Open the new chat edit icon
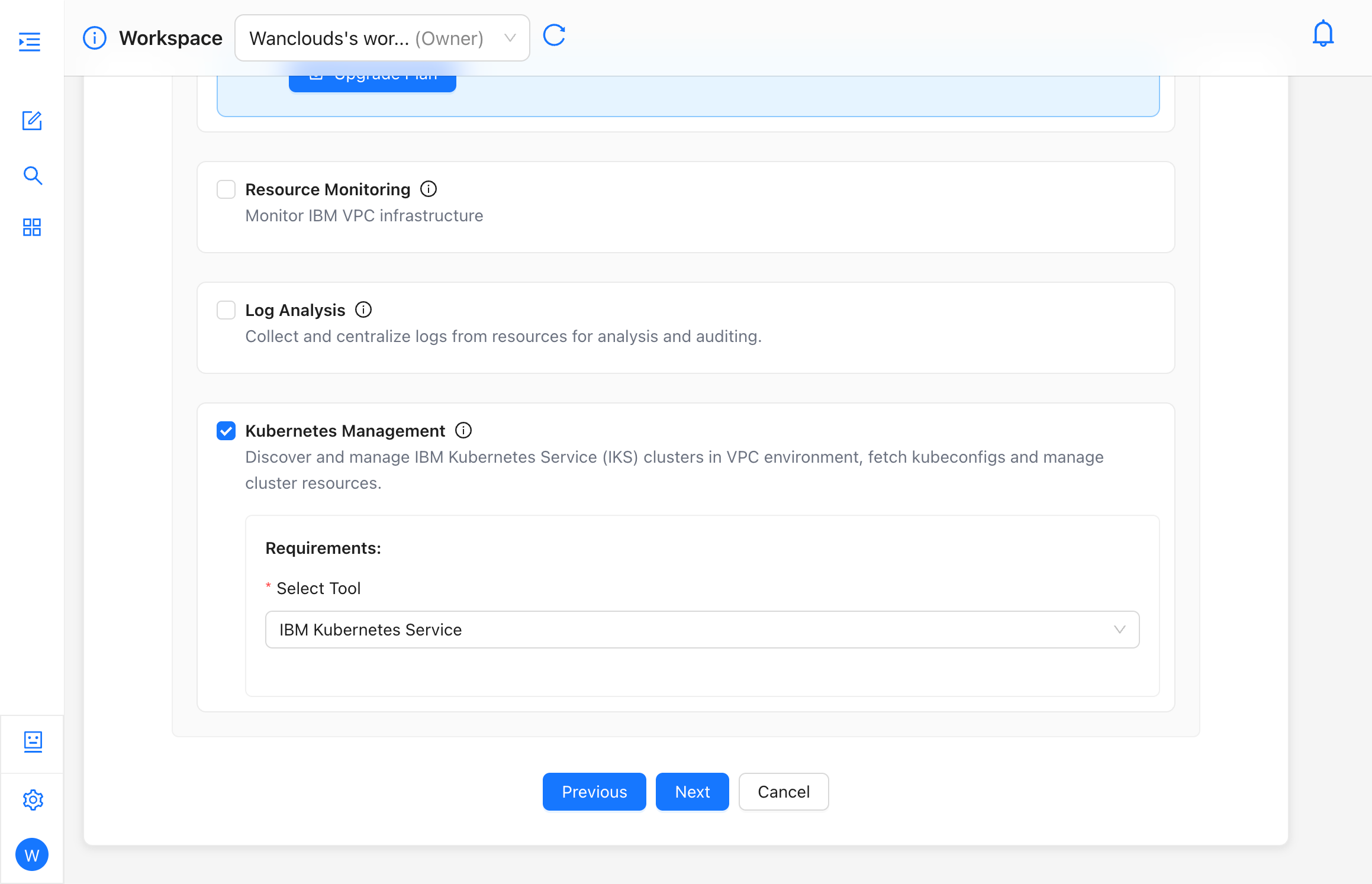 [x=32, y=121]
